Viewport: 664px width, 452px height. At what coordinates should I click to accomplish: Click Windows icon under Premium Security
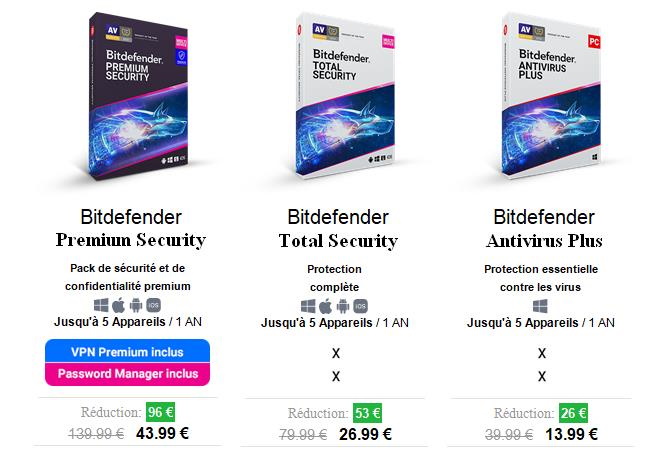coord(101,305)
